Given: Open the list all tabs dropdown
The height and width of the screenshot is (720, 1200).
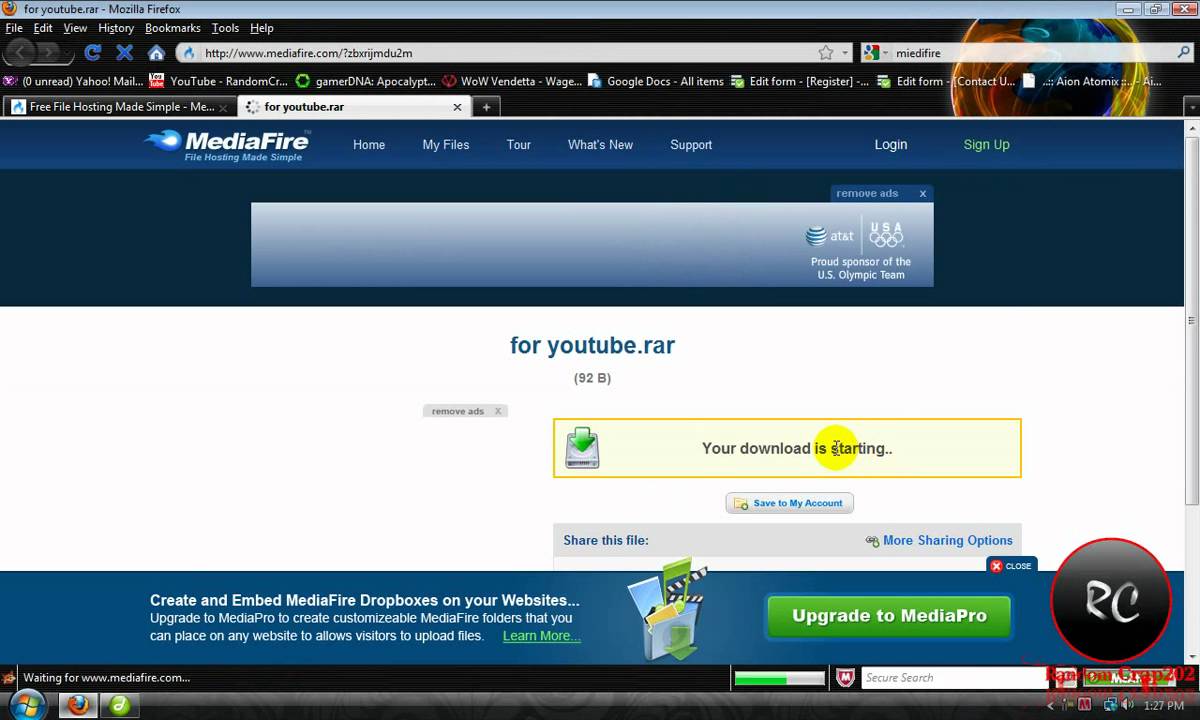Looking at the screenshot, I should click(1191, 107).
